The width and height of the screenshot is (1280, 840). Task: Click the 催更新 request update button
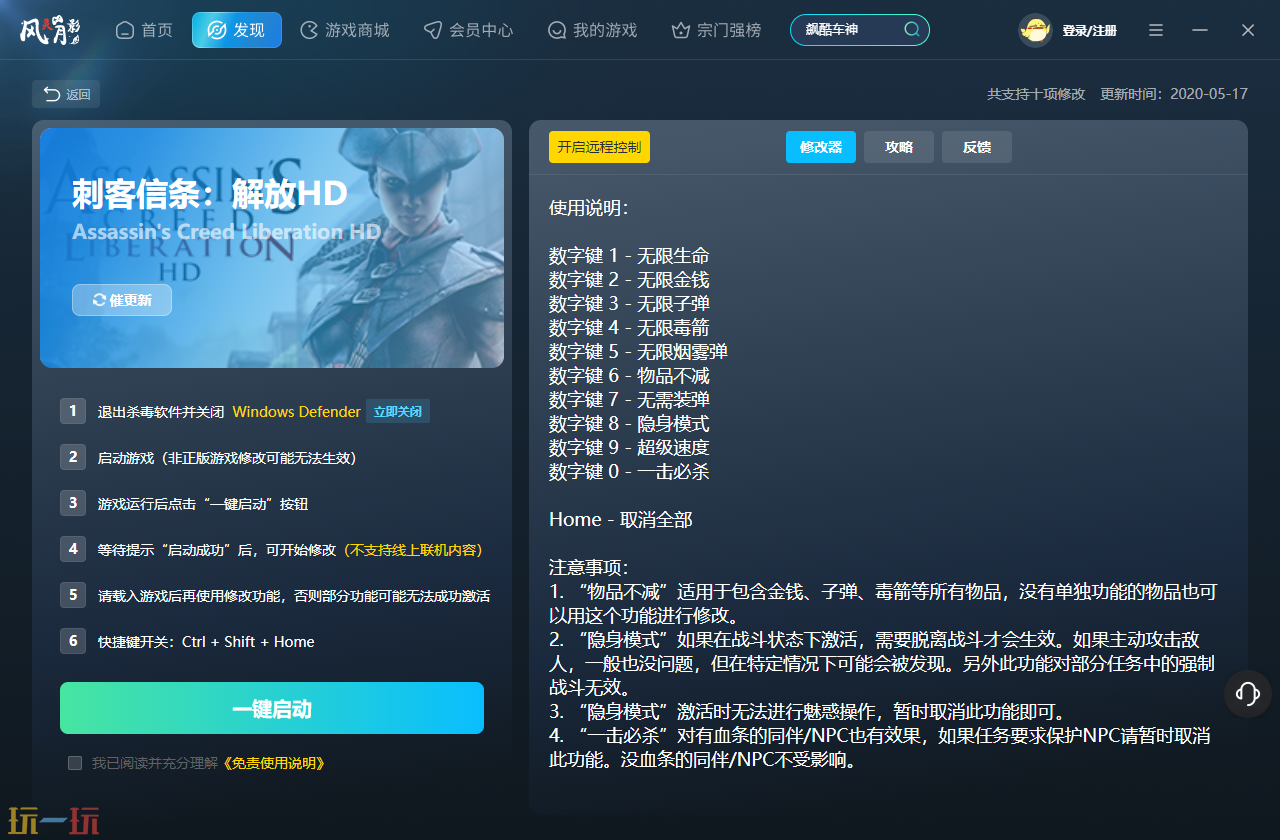(x=122, y=300)
